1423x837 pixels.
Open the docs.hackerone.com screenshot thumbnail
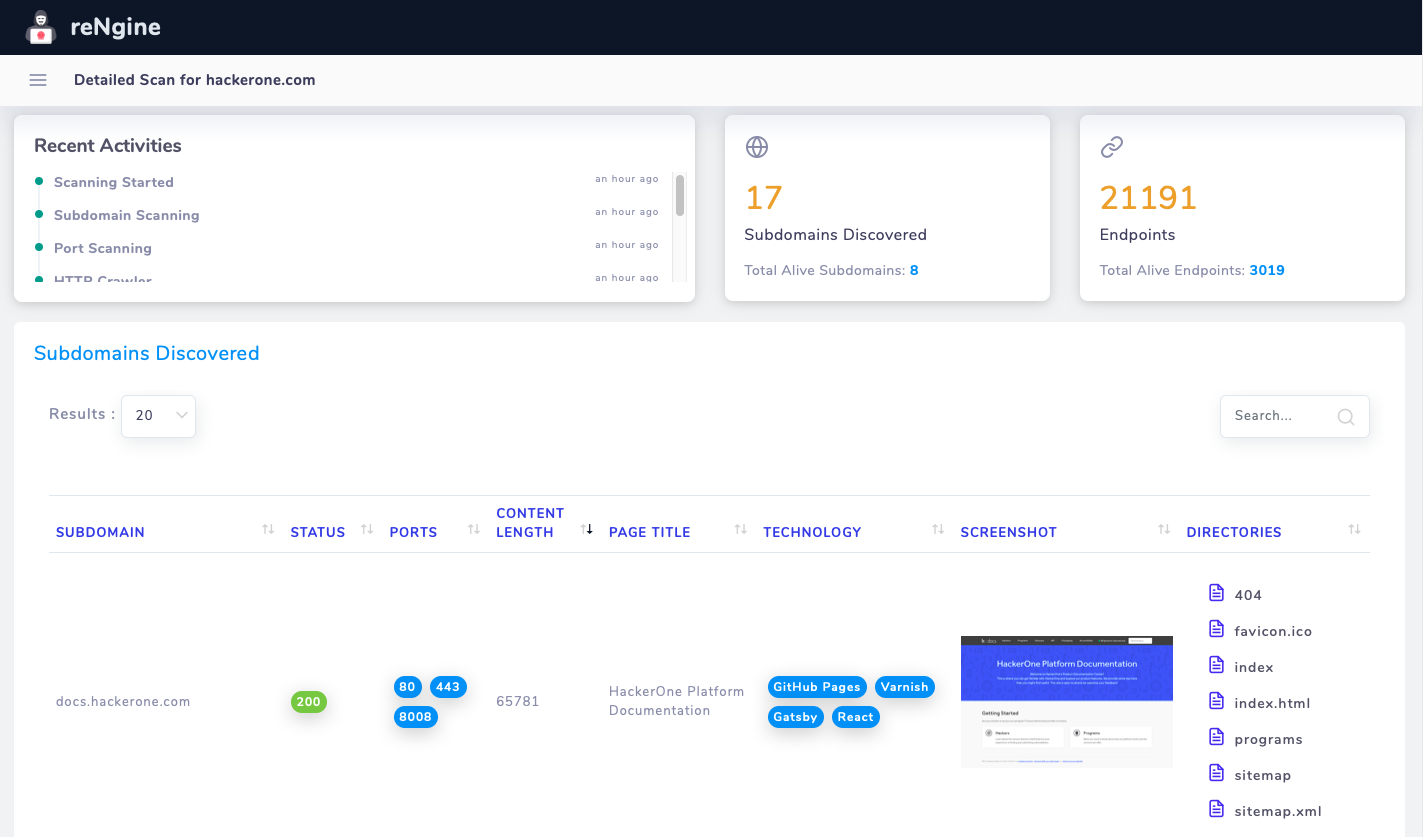(1067, 702)
